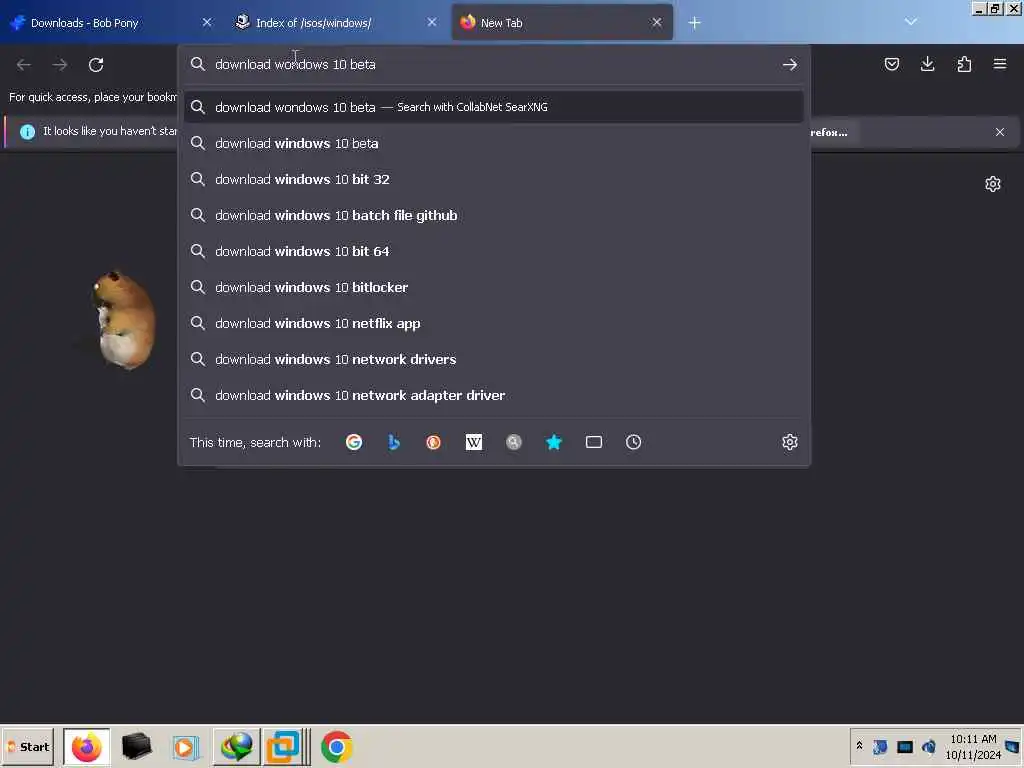The width and height of the screenshot is (1024, 768).
Task: Search with Bing one-off icon
Action: (x=394, y=442)
